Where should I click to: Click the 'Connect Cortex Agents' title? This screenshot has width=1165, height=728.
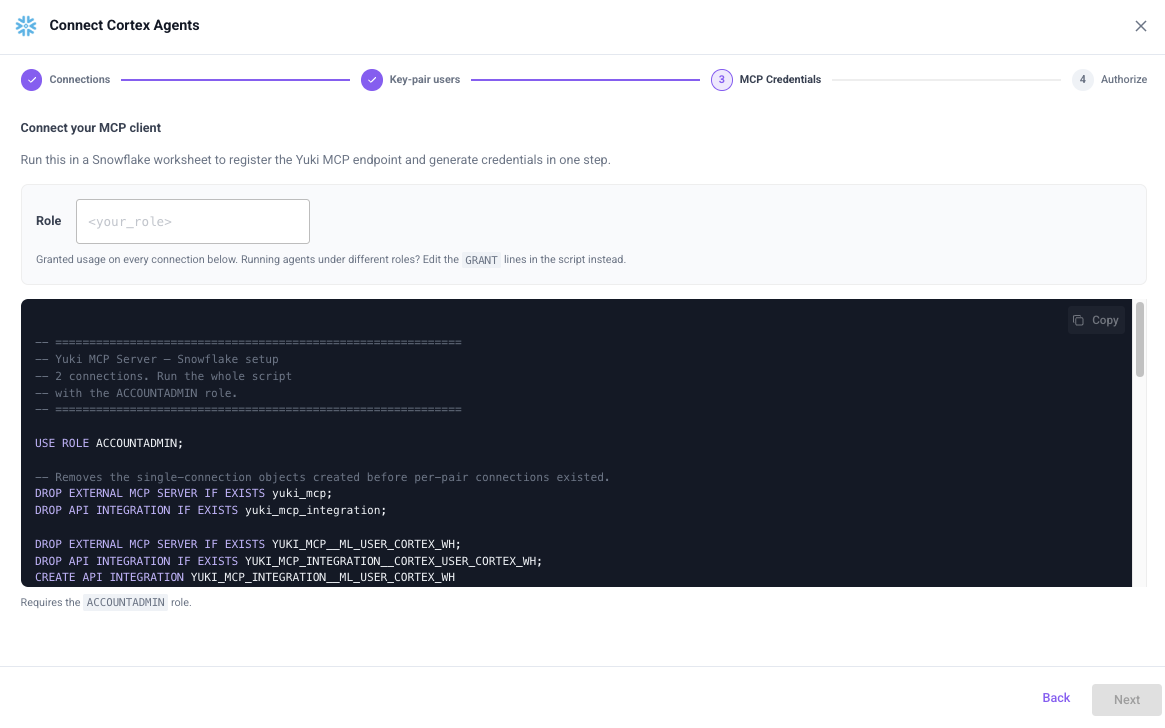pos(124,25)
